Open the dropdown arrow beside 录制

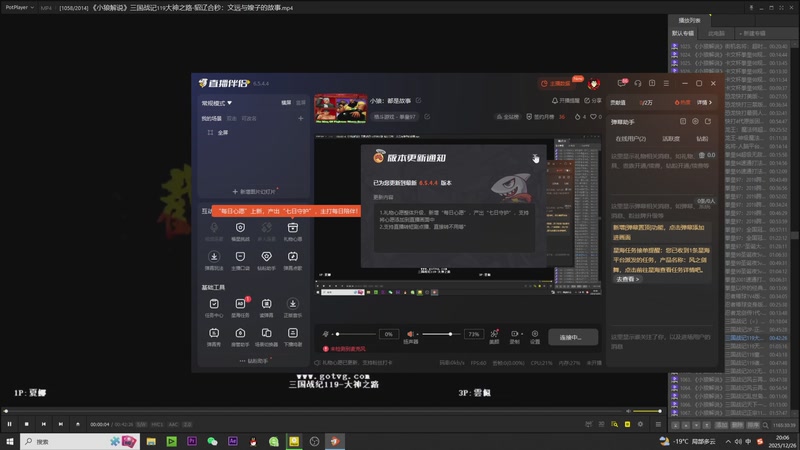tap(522, 334)
